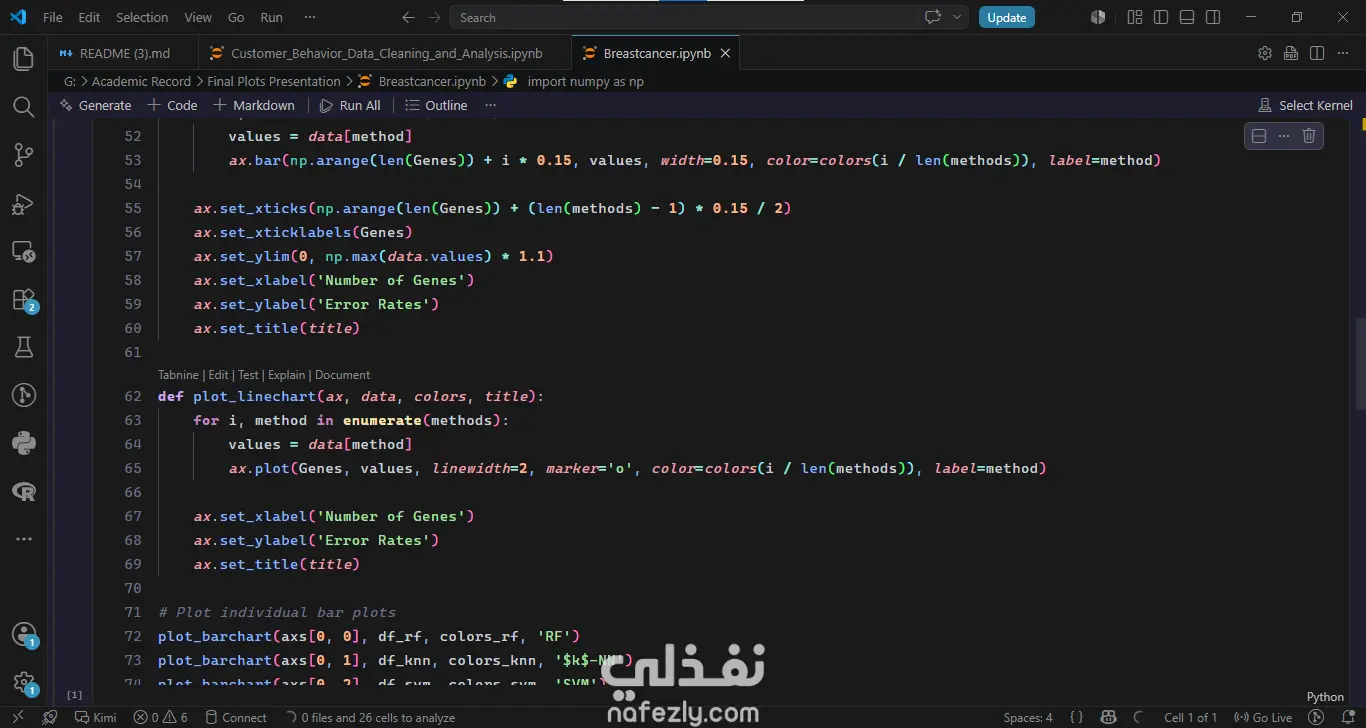Open chat dropdown arrow in title bar
Image resolution: width=1366 pixels, height=728 pixels.
pos(957,17)
